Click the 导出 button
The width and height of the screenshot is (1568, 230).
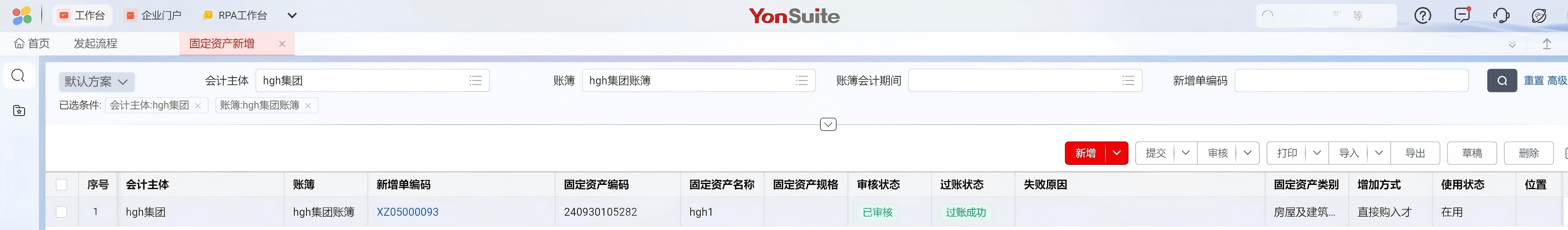tap(1415, 153)
